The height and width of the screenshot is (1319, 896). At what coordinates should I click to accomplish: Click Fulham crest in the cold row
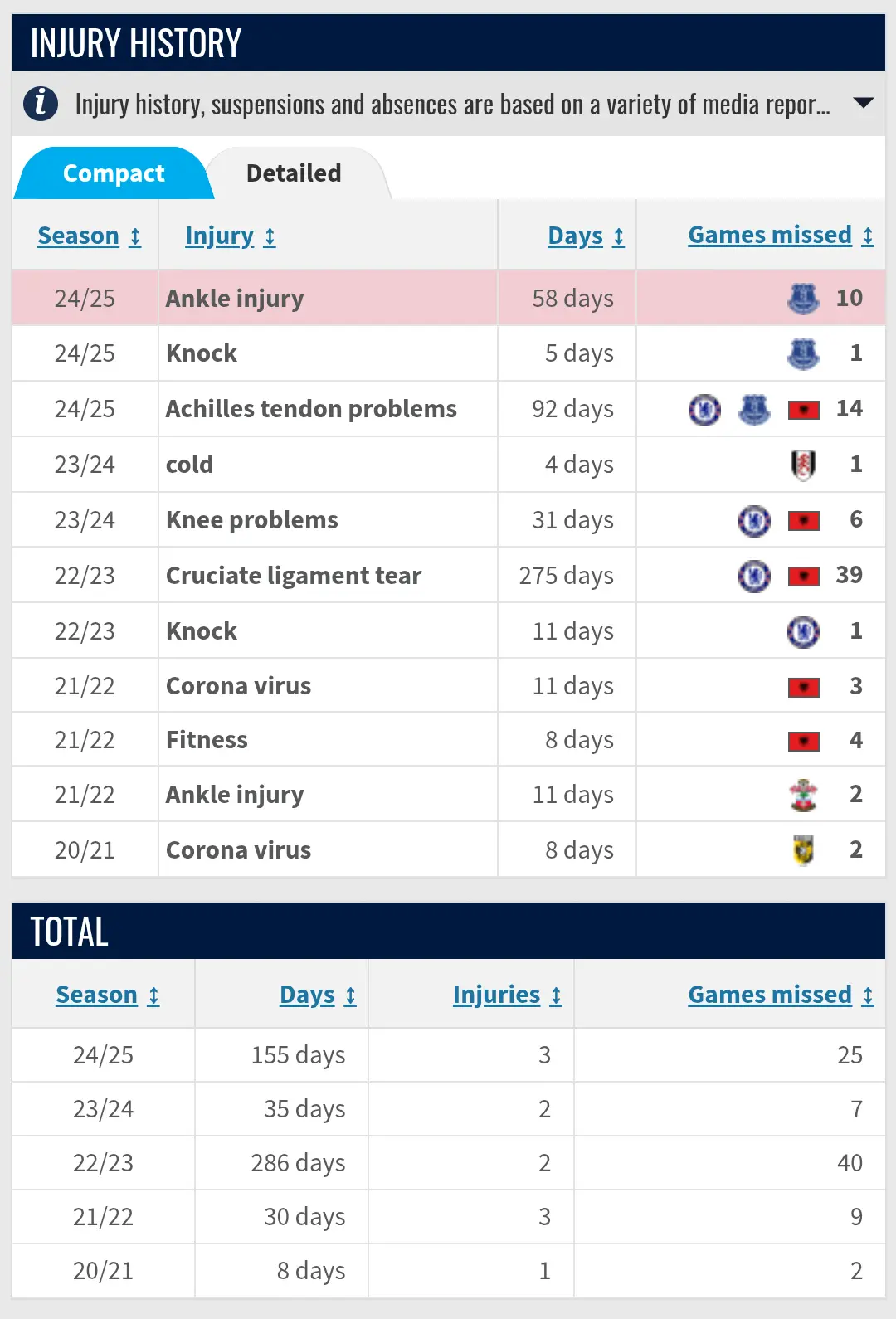[803, 465]
